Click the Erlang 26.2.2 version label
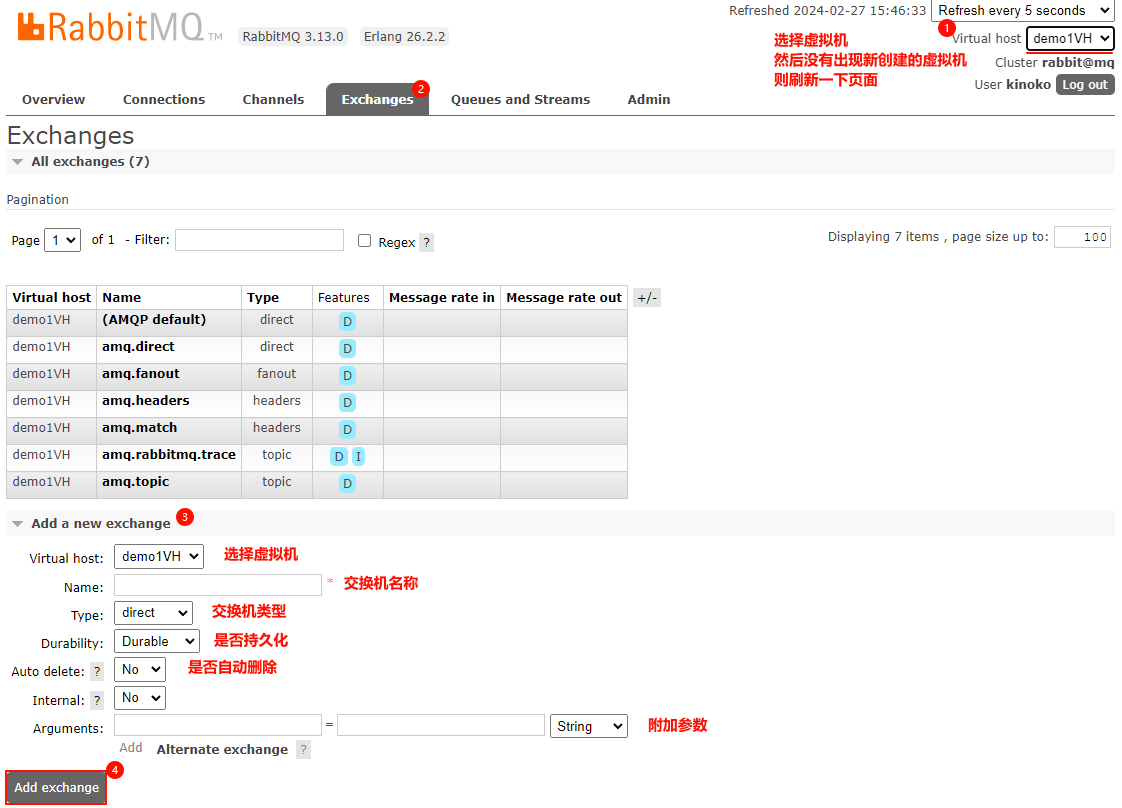 (404, 36)
